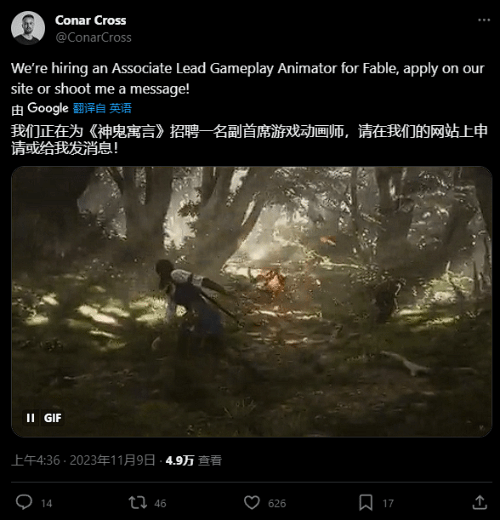Pause the GIF playback

[30, 418]
